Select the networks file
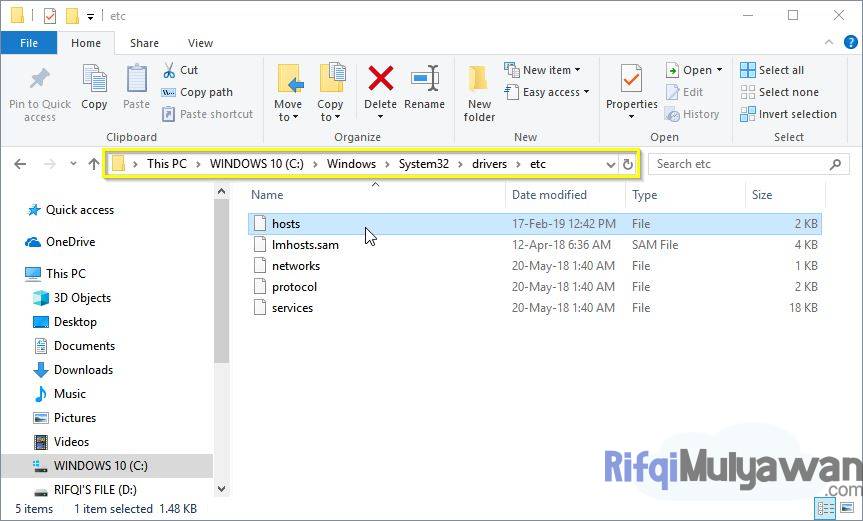This screenshot has width=863, height=521. point(534,266)
